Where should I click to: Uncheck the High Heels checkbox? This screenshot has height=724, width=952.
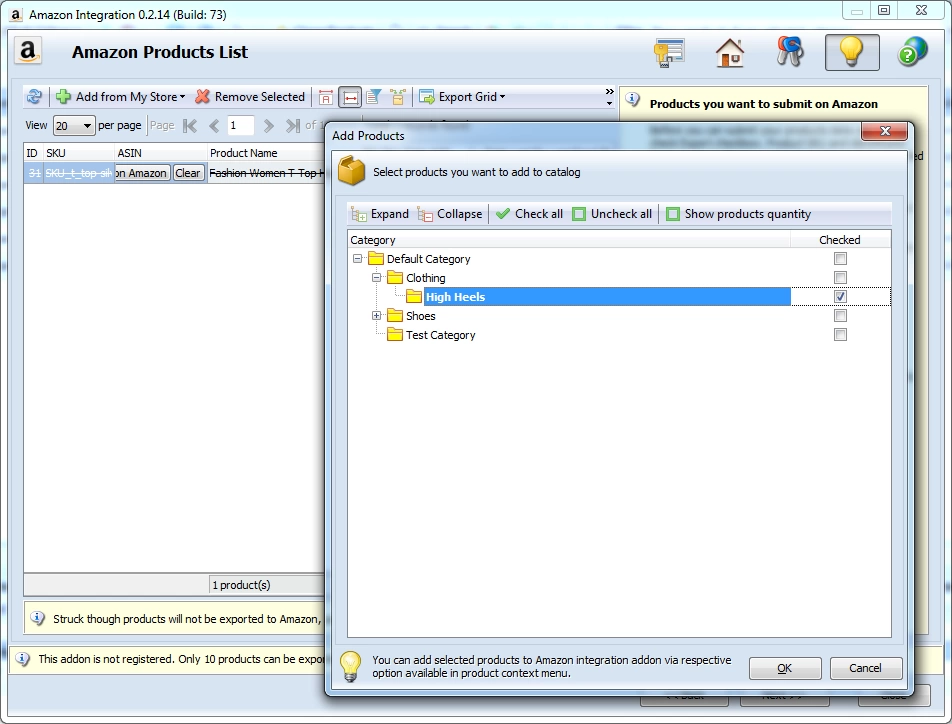[x=840, y=296]
